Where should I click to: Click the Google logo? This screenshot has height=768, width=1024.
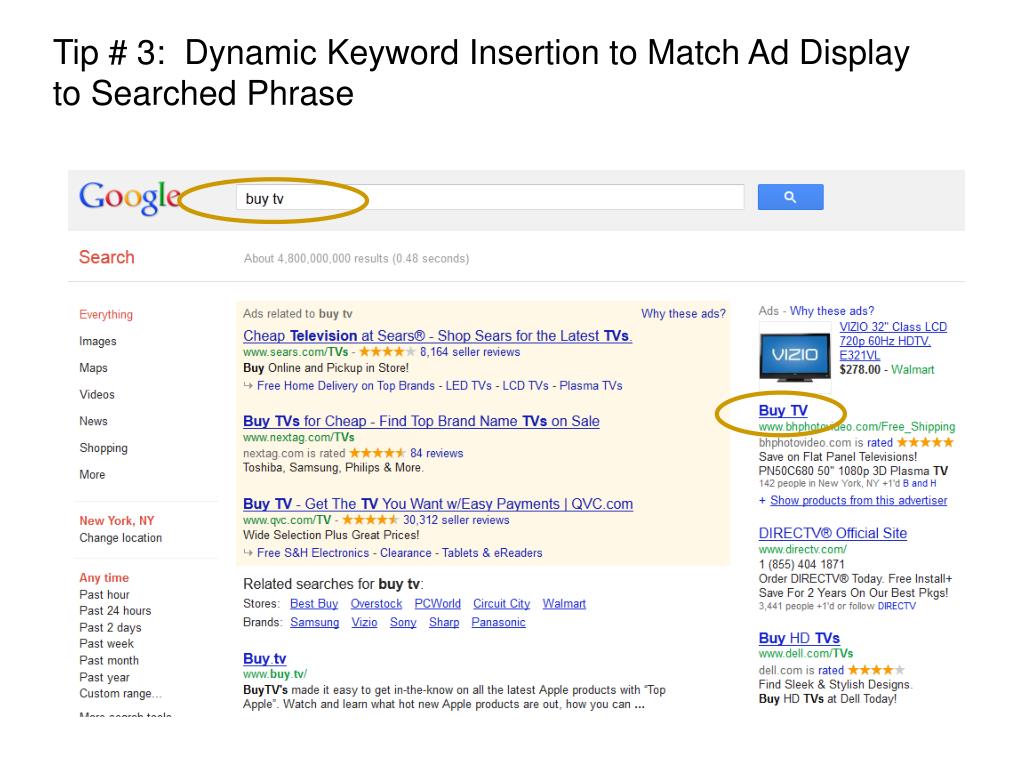tap(129, 197)
